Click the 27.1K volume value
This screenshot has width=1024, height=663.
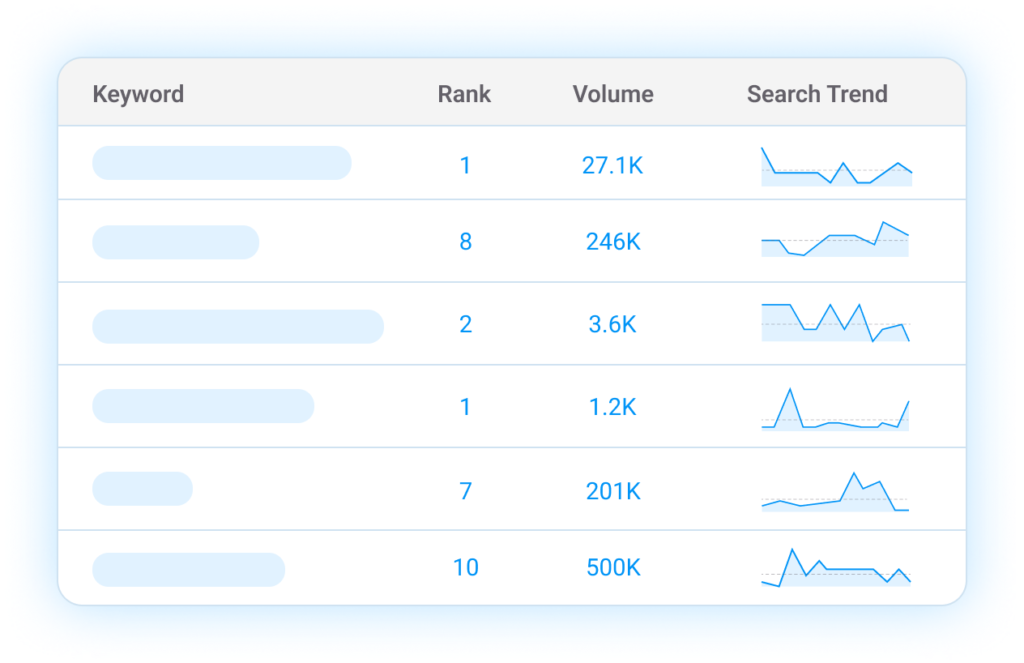pyautogui.click(x=612, y=165)
